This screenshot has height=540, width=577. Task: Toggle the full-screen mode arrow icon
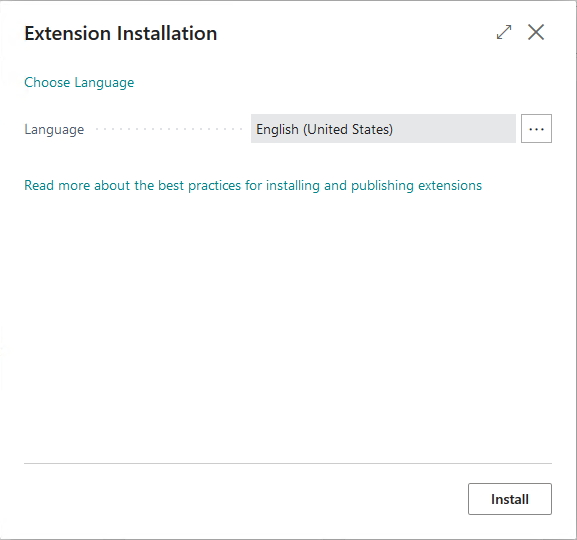(x=504, y=32)
